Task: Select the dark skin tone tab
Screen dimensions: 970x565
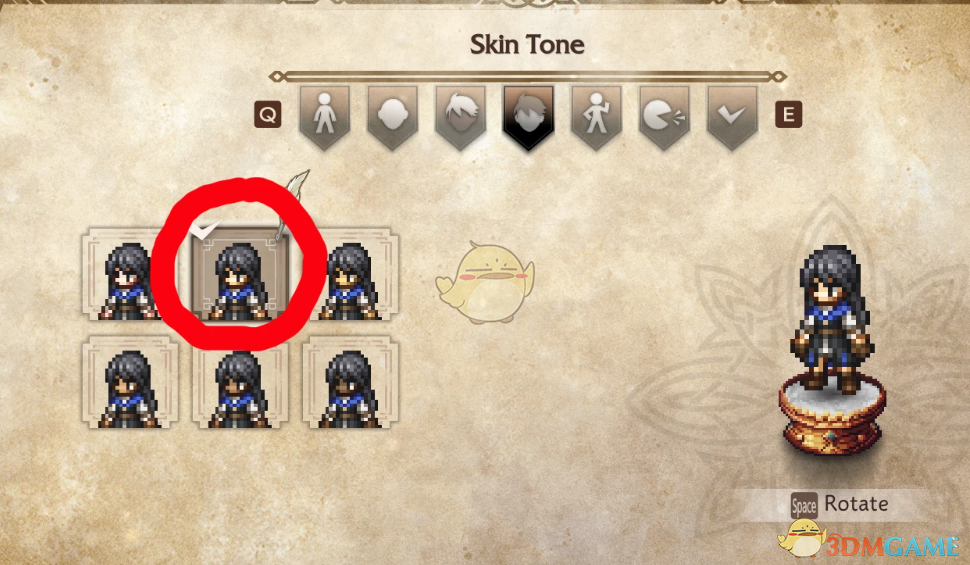Action: [528, 118]
